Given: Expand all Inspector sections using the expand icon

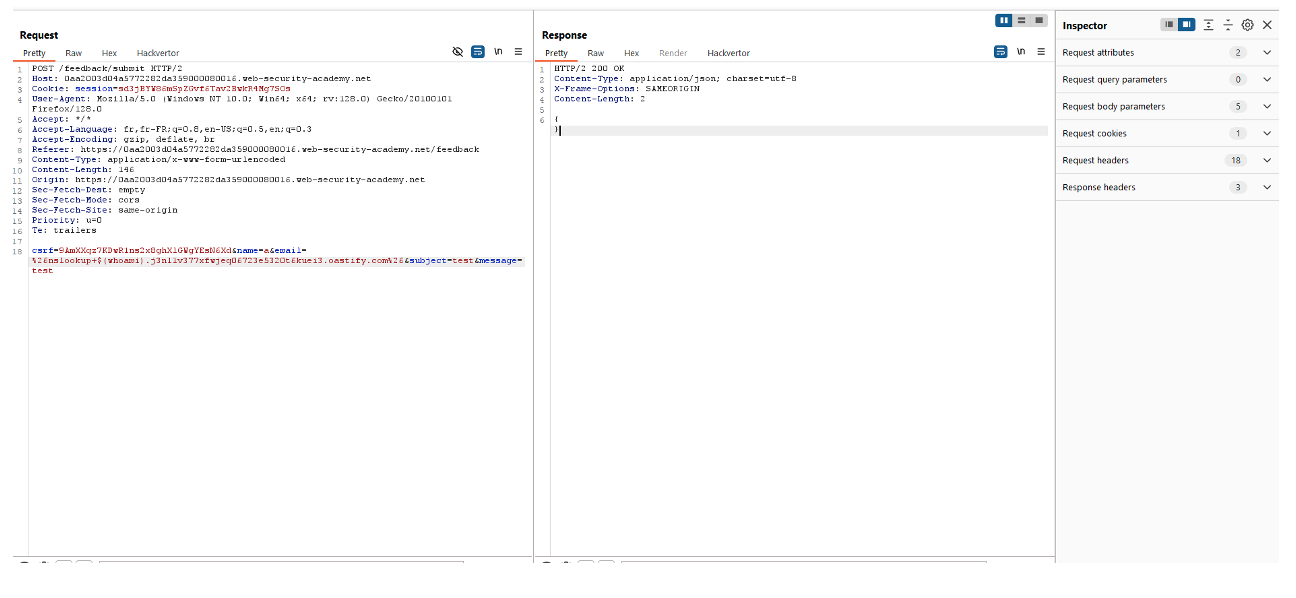Looking at the screenshot, I should pos(1209,24).
